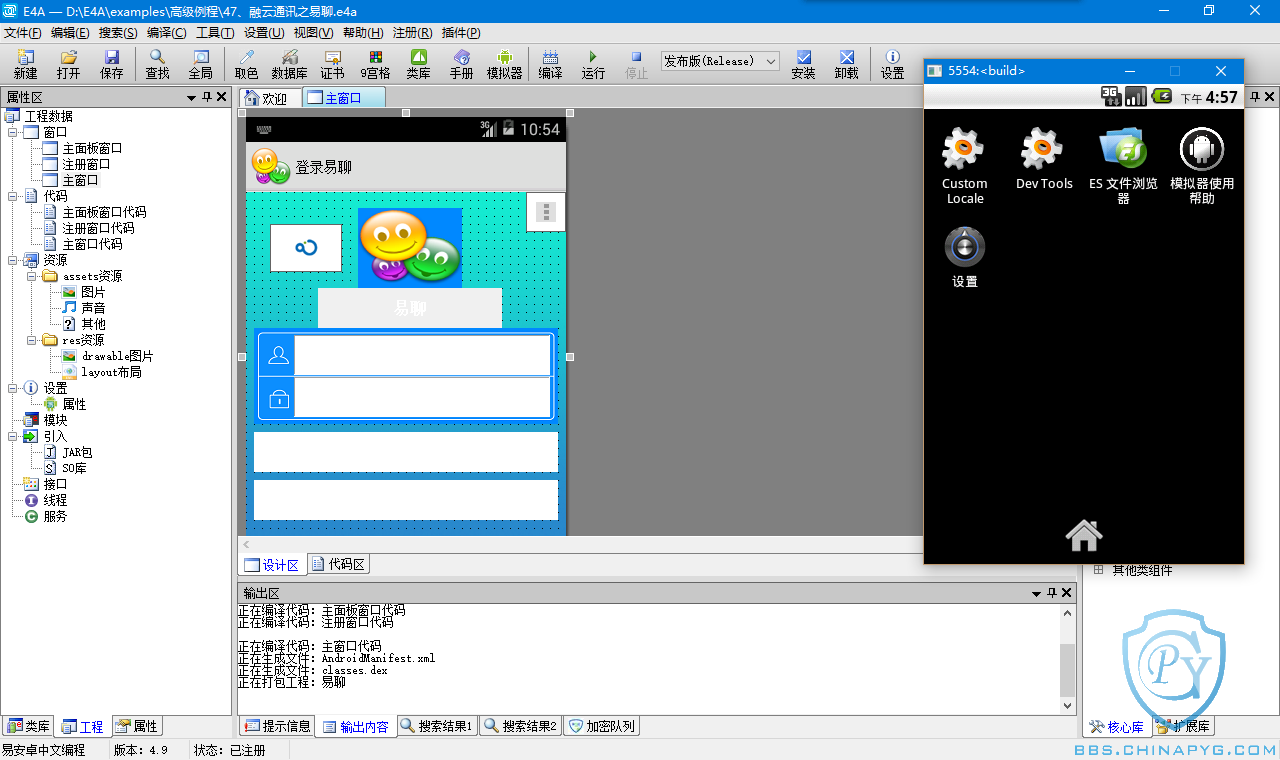This screenshot has height=760, width=1280.
Task: Open the 插件(P) menu
Action: [461, 33]
